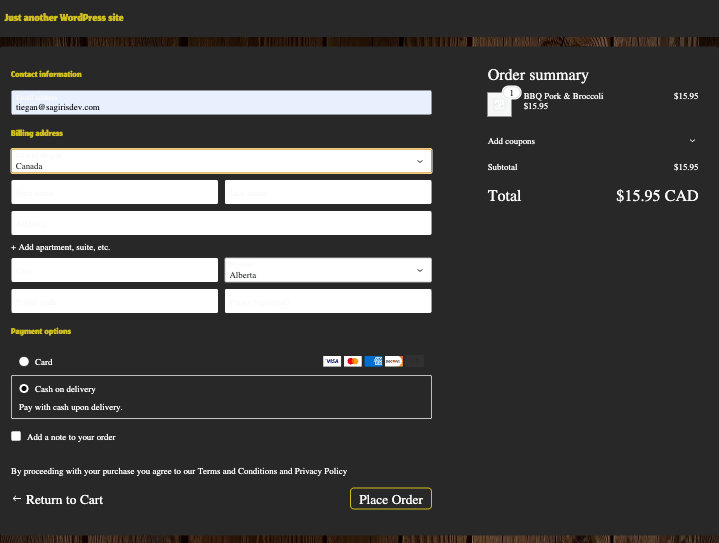719x543 pixels.
Task: Click the Mastercard icon
Action: (x=352, y=361)
